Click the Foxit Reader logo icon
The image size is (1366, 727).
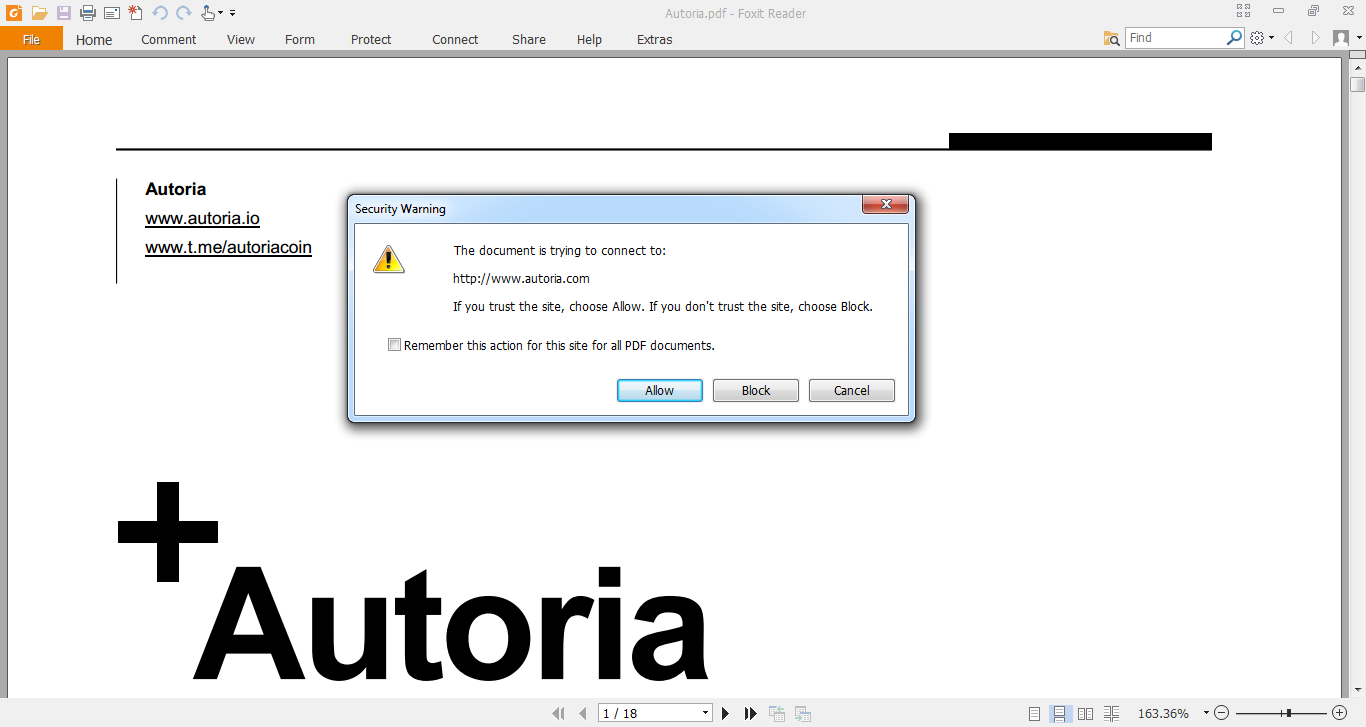14,13
